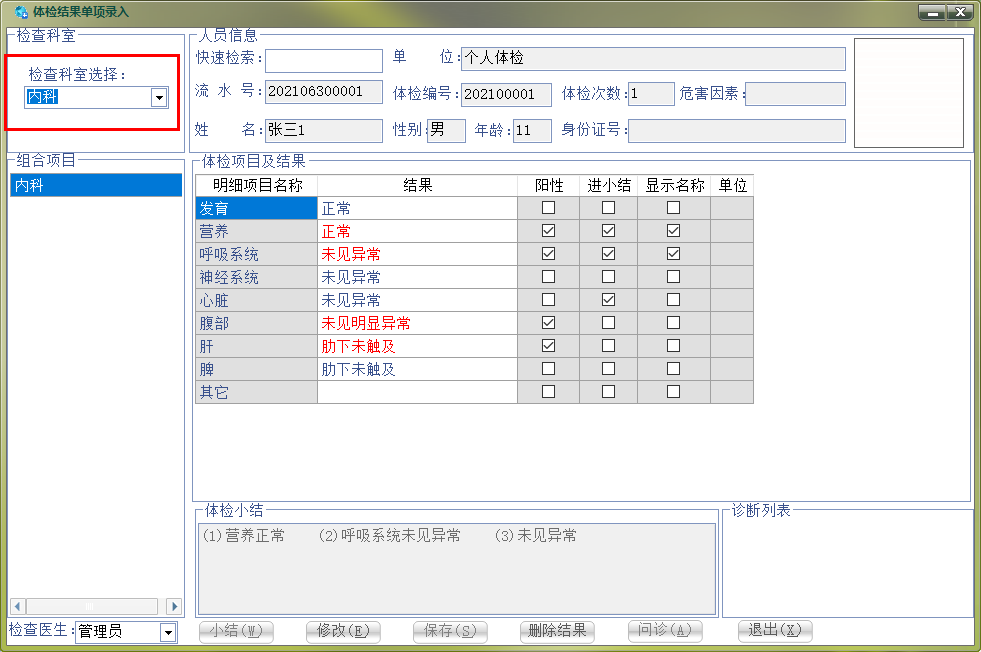Uncheck 显示名称 checkbox for 营养 row
The image size is (981, 652).
point(673,231)
